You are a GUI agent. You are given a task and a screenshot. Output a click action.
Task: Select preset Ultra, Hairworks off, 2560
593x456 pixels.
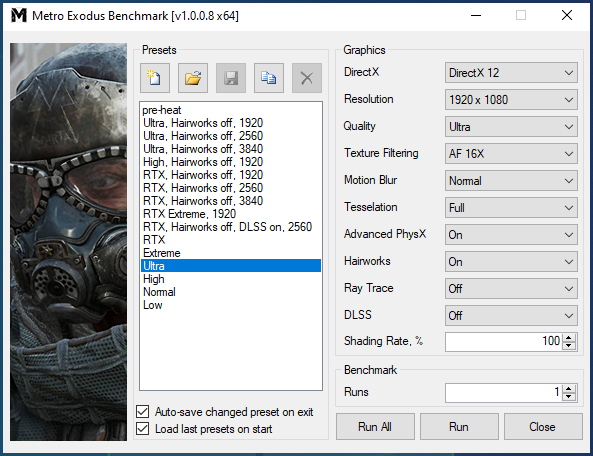(231, 136)
